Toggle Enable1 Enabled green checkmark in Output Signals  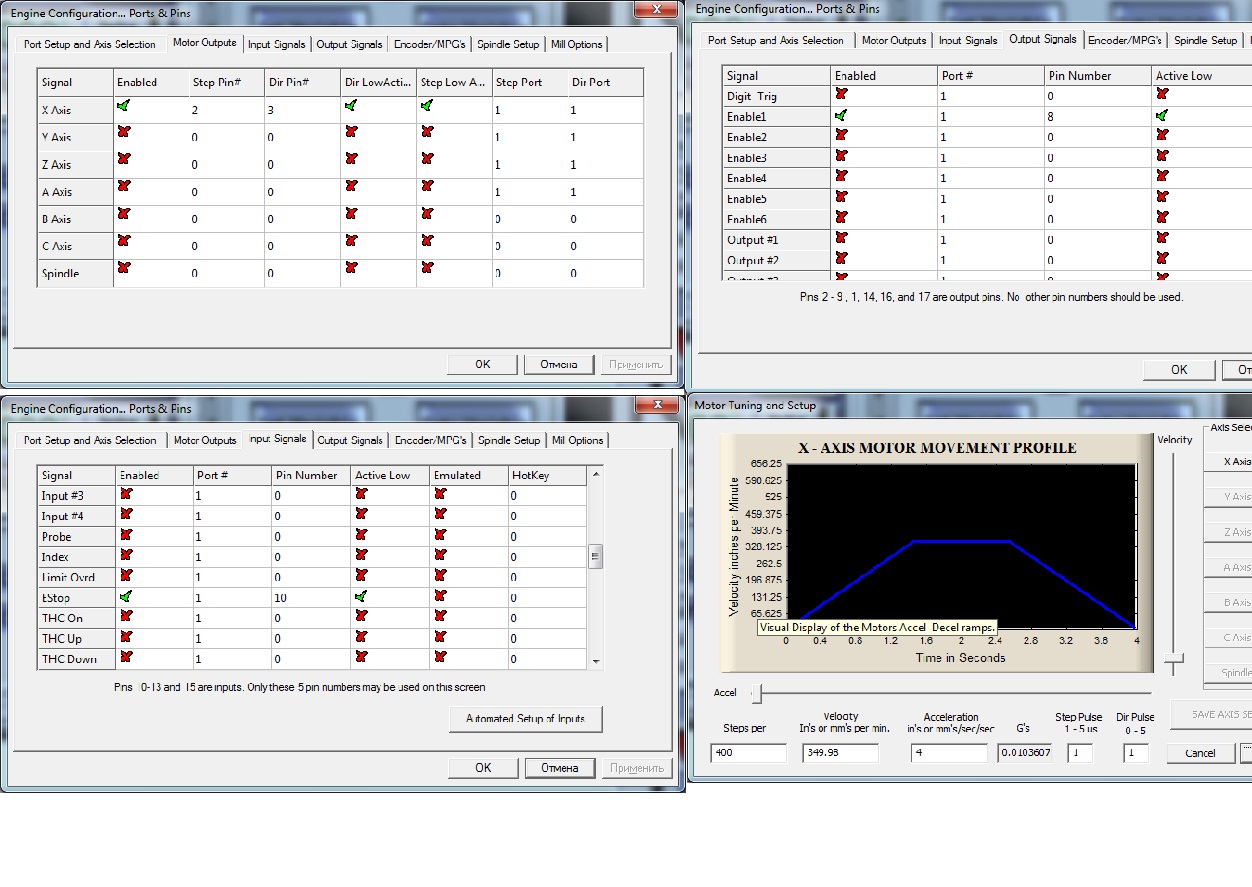point(841,115)
